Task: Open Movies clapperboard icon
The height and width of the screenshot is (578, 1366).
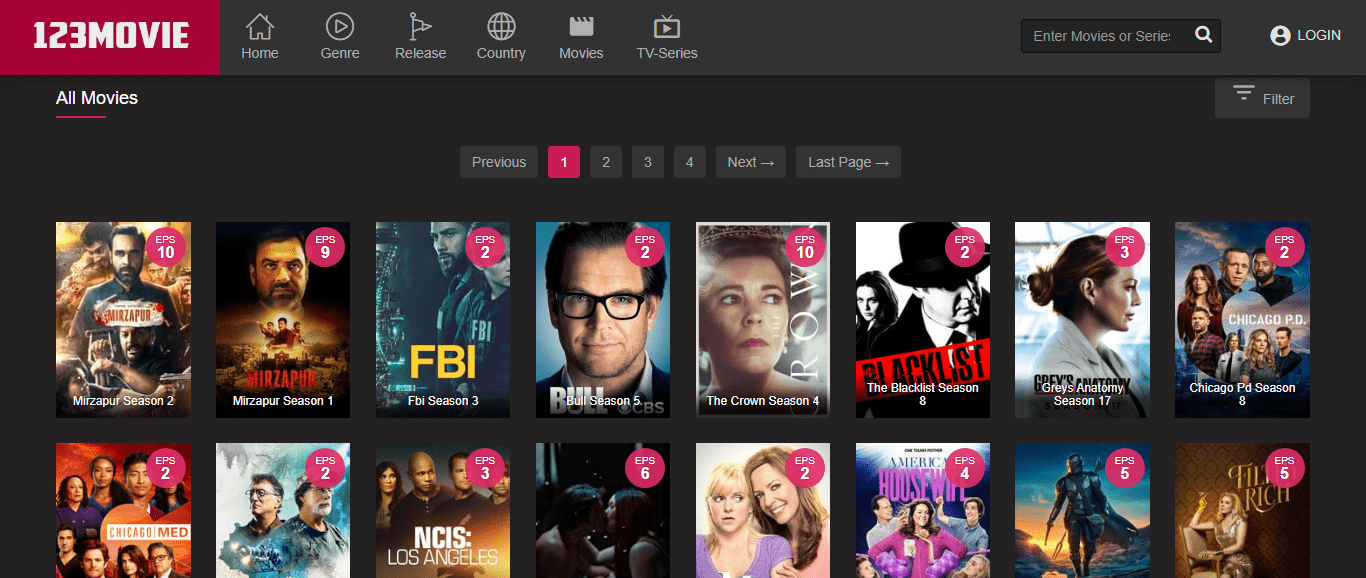Action: [581, 26]
